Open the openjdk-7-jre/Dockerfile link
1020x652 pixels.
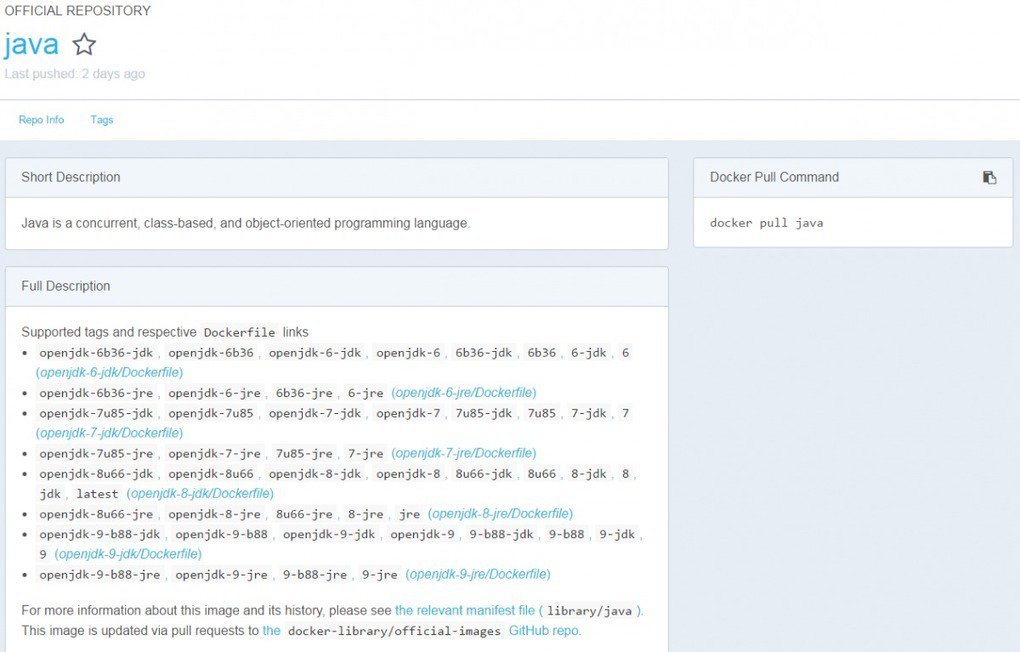point(462,453)
